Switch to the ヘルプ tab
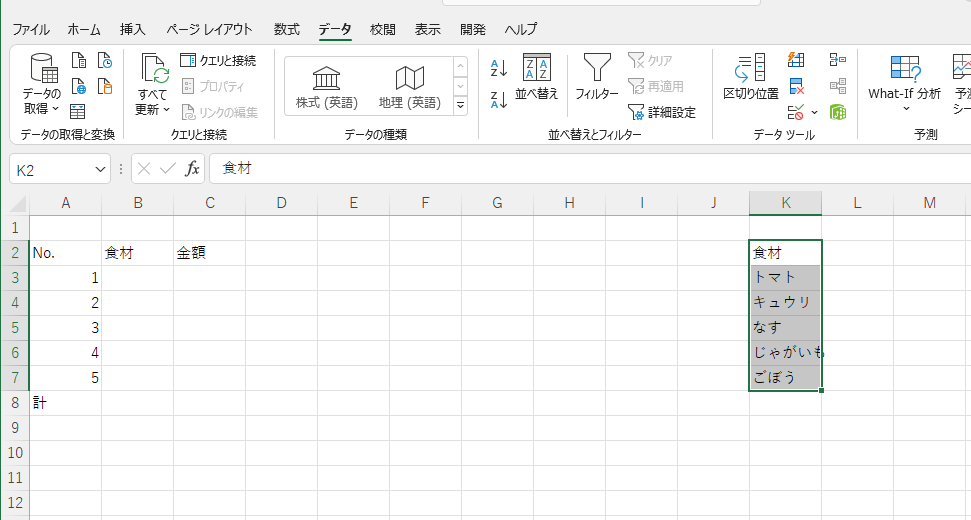This screenshot has height=520, width=971. (x=521, y=29)
